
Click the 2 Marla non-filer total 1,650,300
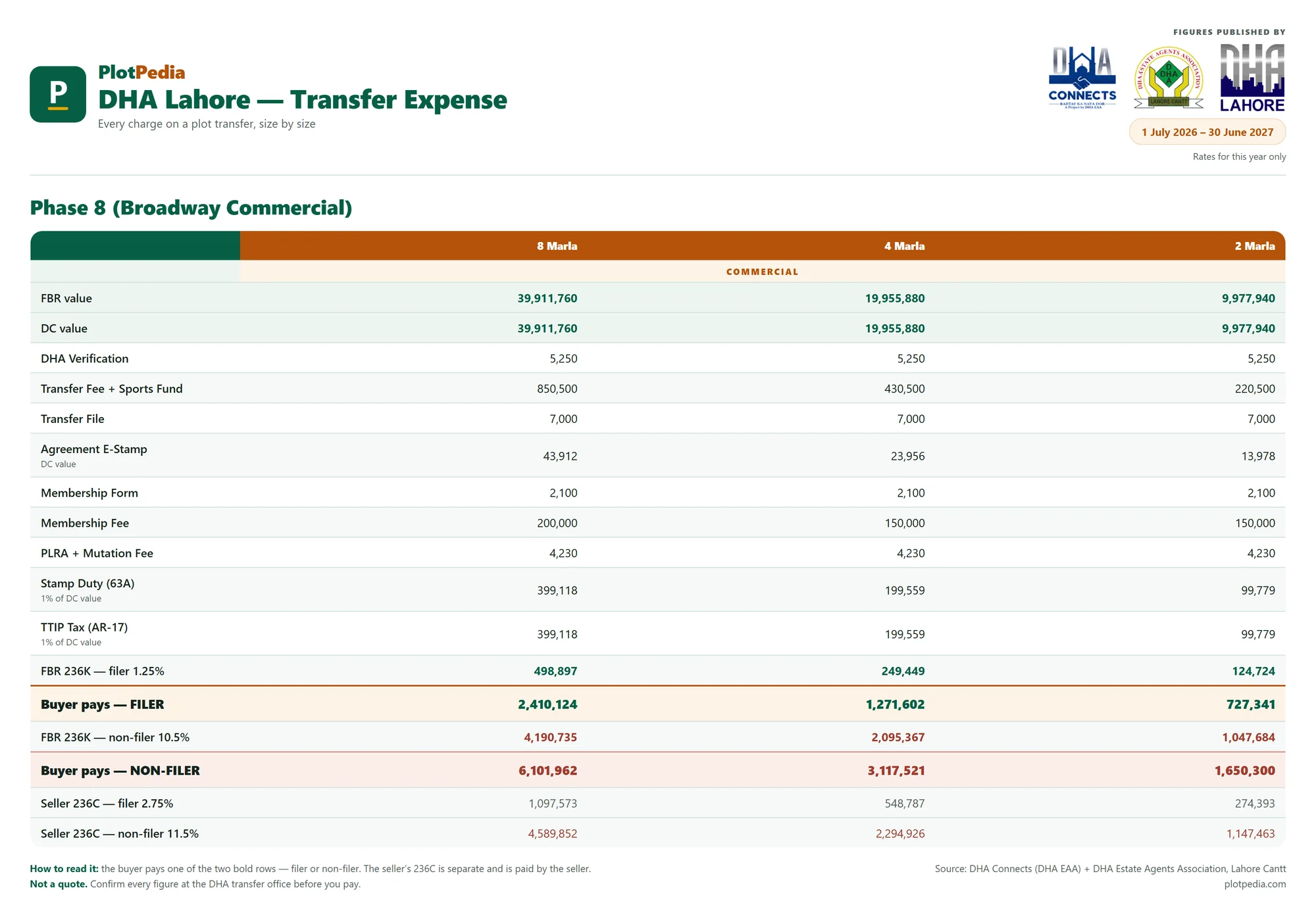click(x=1245, y=770)
